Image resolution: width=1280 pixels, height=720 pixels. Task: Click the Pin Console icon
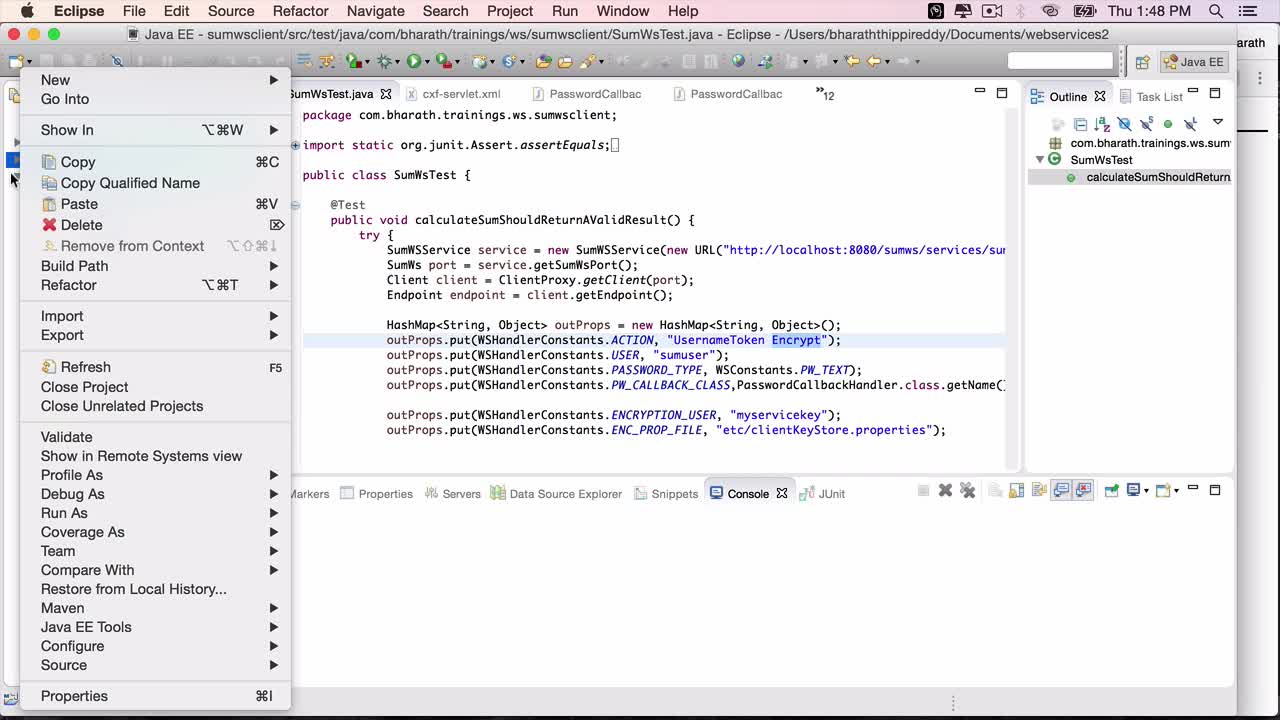point(1111,491)
